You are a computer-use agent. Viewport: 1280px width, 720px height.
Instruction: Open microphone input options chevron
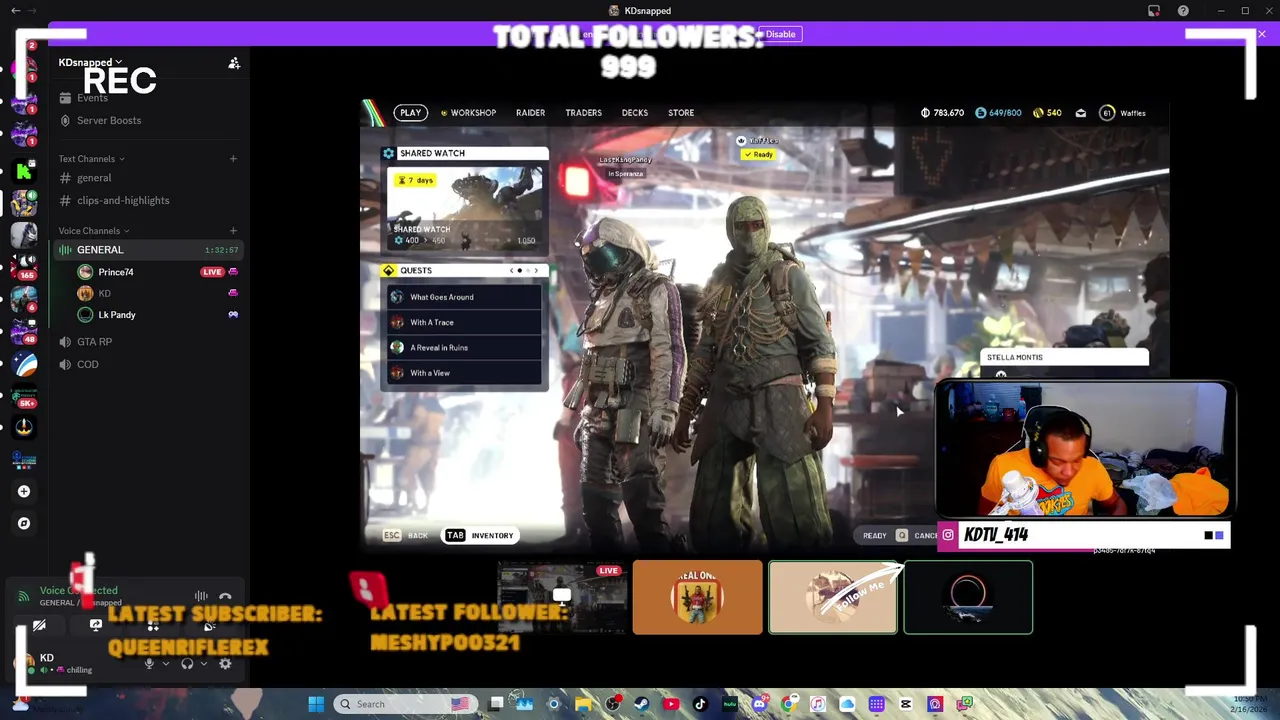(166, 664)
